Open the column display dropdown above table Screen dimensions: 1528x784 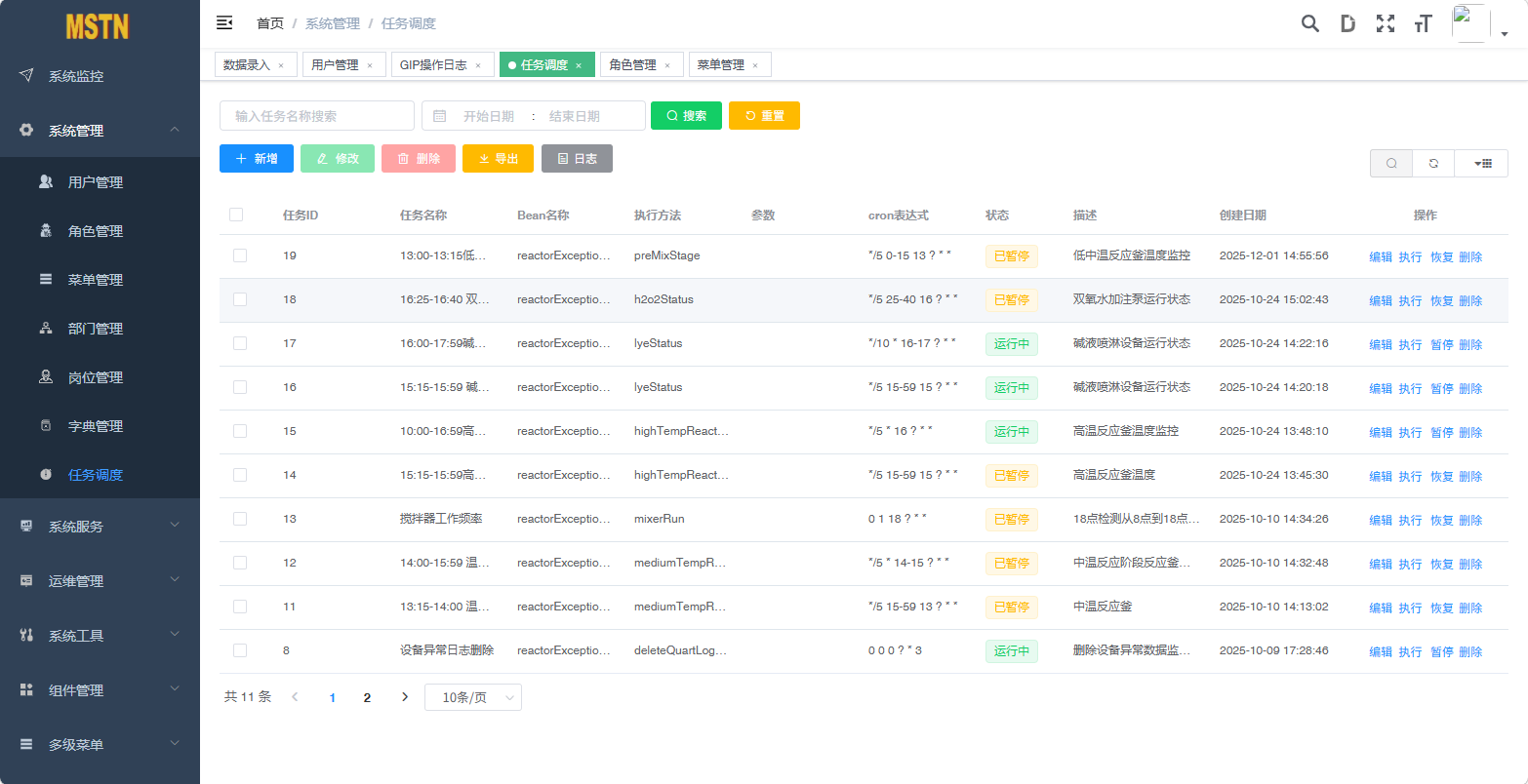[1481, 164]
